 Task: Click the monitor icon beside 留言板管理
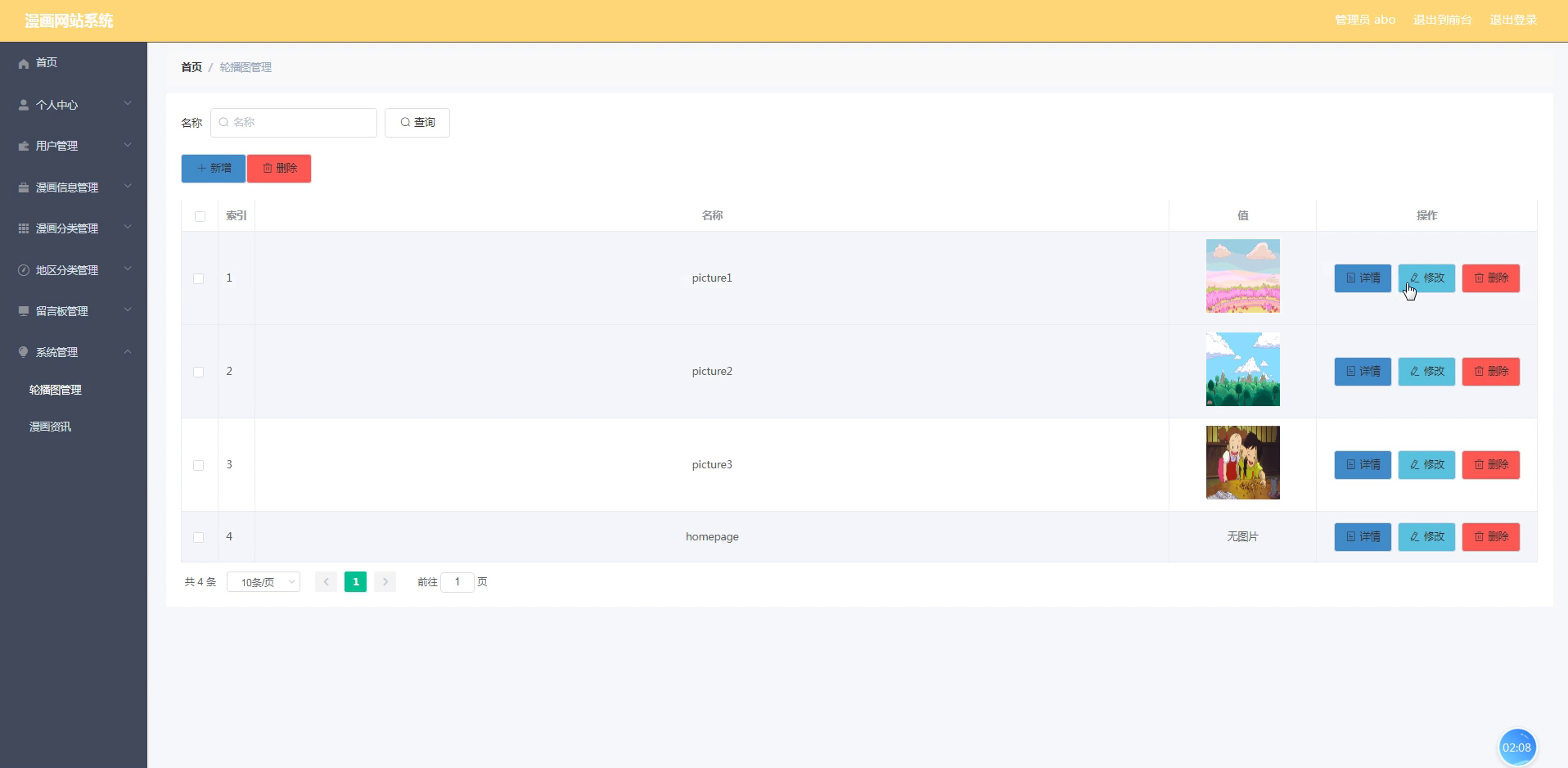coord(24,311)
